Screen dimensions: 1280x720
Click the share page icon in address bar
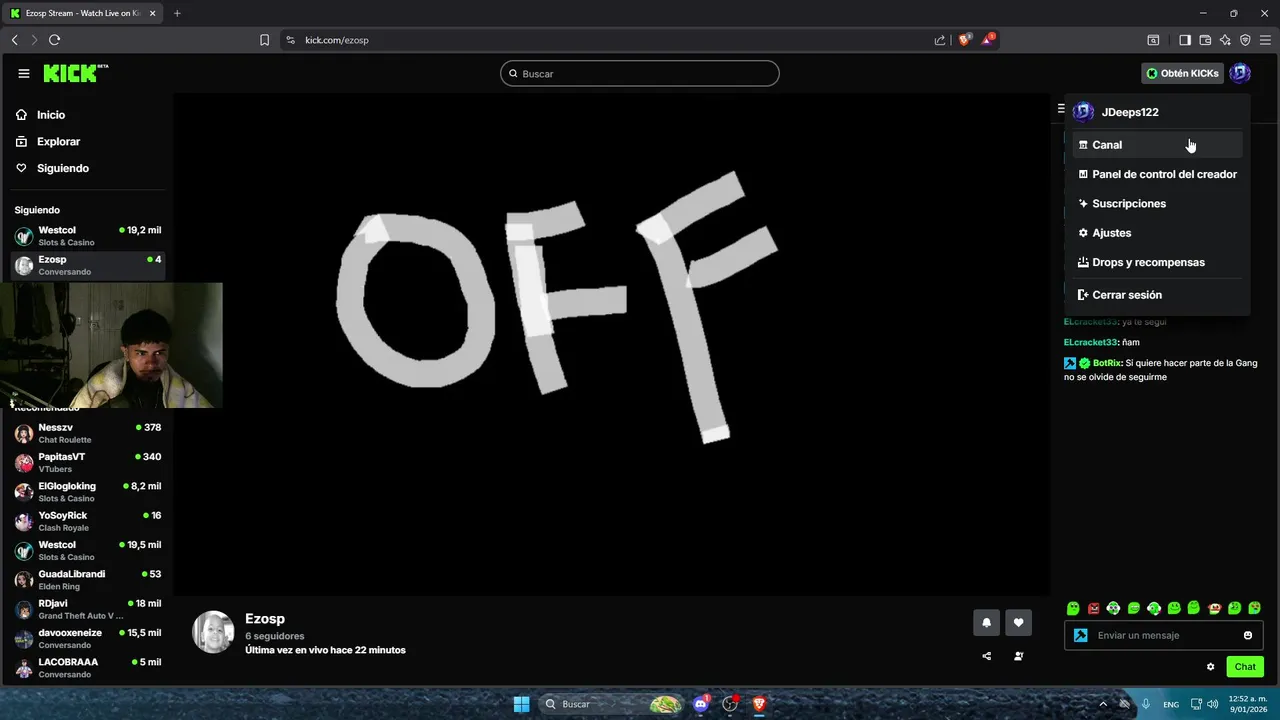(940, 40)
